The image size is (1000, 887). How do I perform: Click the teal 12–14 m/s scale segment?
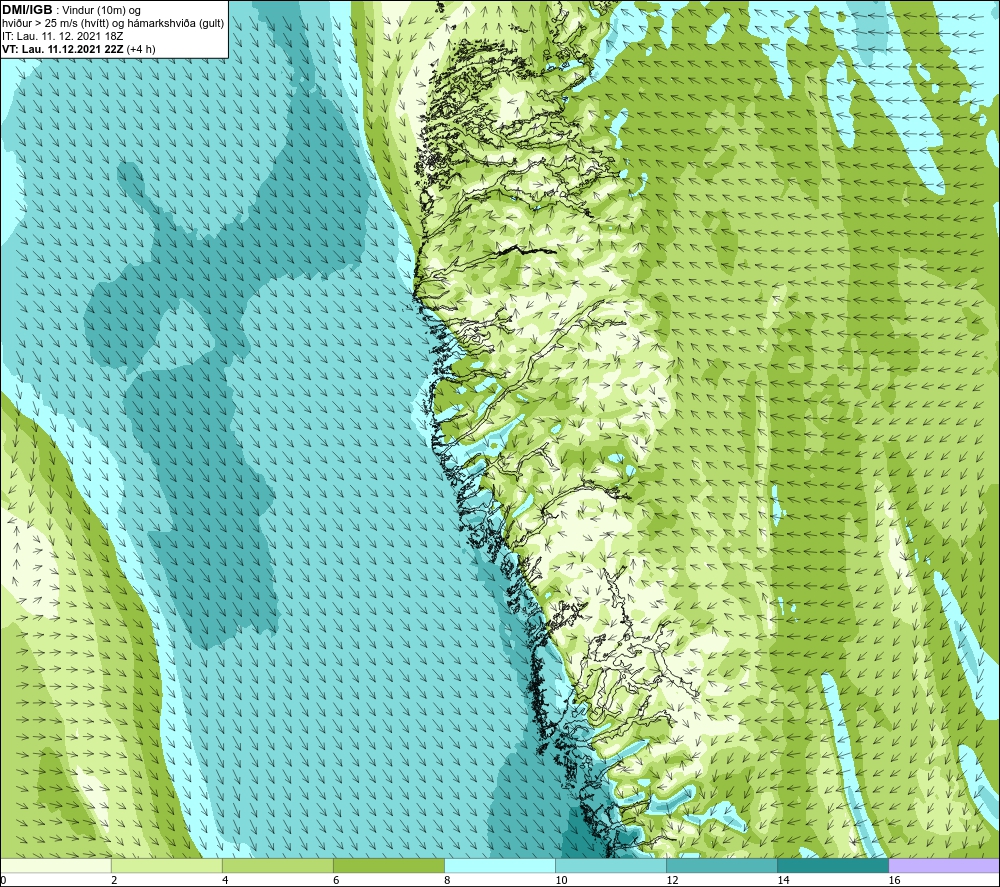click(x=722, y=865)
